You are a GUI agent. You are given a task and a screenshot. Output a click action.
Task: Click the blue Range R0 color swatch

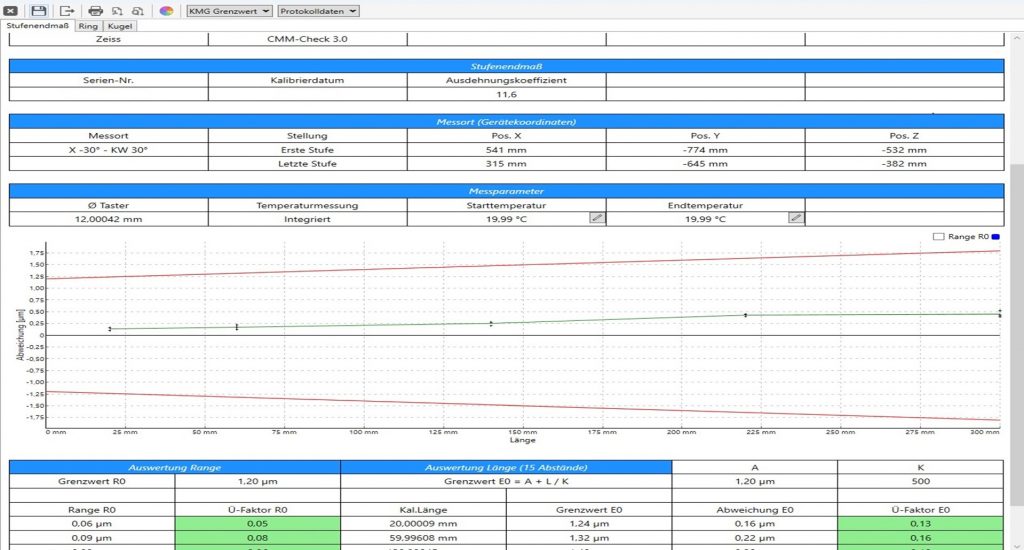(x=996, y=237)
